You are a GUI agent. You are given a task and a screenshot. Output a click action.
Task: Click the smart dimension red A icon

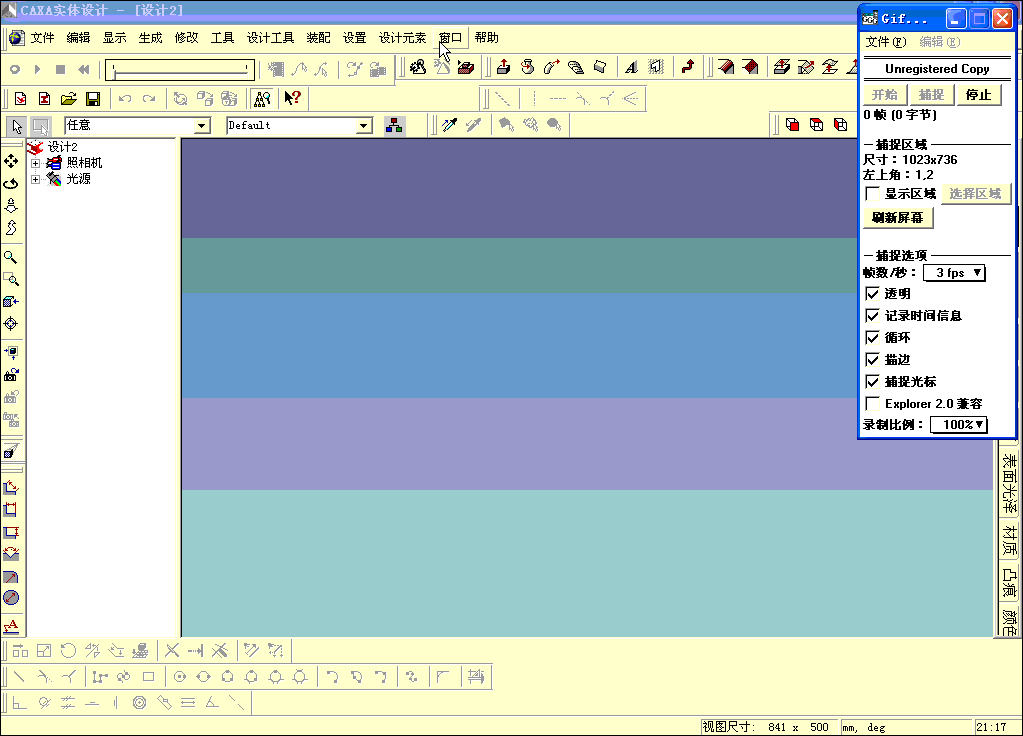pyautogui.click(x=11, y=626)
